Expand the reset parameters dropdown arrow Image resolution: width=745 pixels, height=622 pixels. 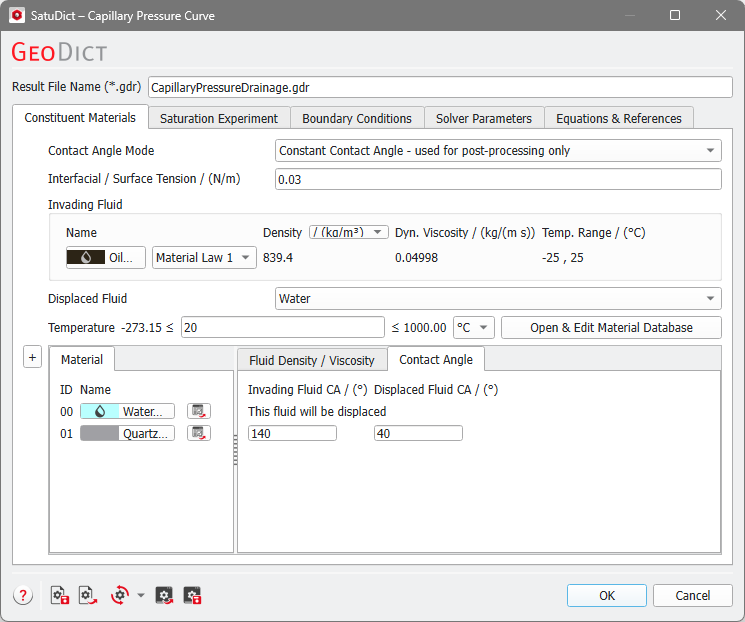pyautogui.click(x=141, y=595)
